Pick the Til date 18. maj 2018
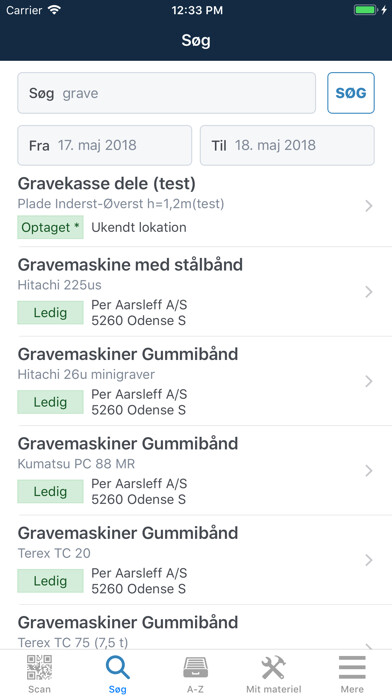 click(x=287, y=146)
